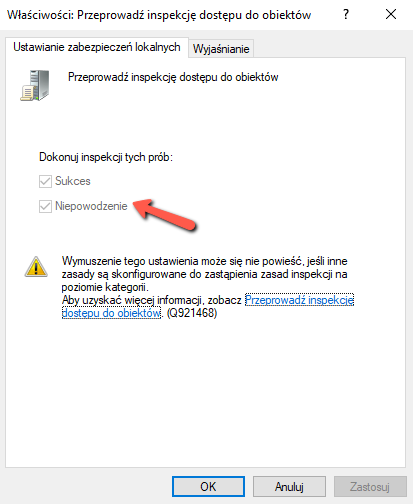
Task: Click the Q921468 reference text
Action: [x=192, y=313]
